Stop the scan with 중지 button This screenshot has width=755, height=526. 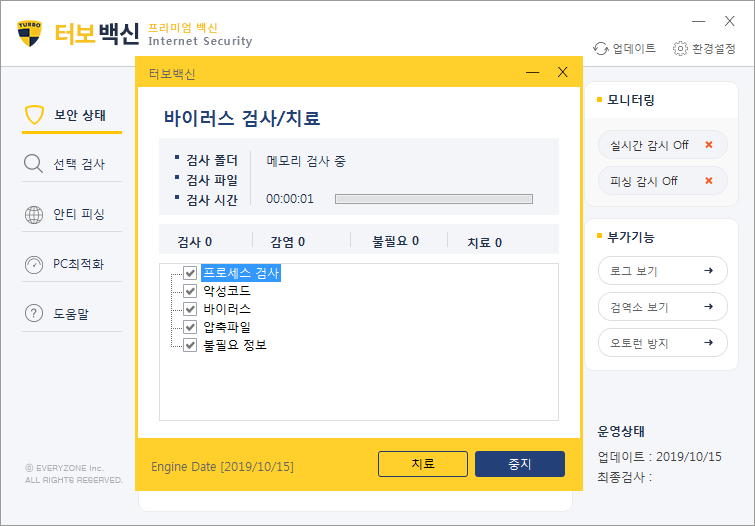tap(519, 464)
